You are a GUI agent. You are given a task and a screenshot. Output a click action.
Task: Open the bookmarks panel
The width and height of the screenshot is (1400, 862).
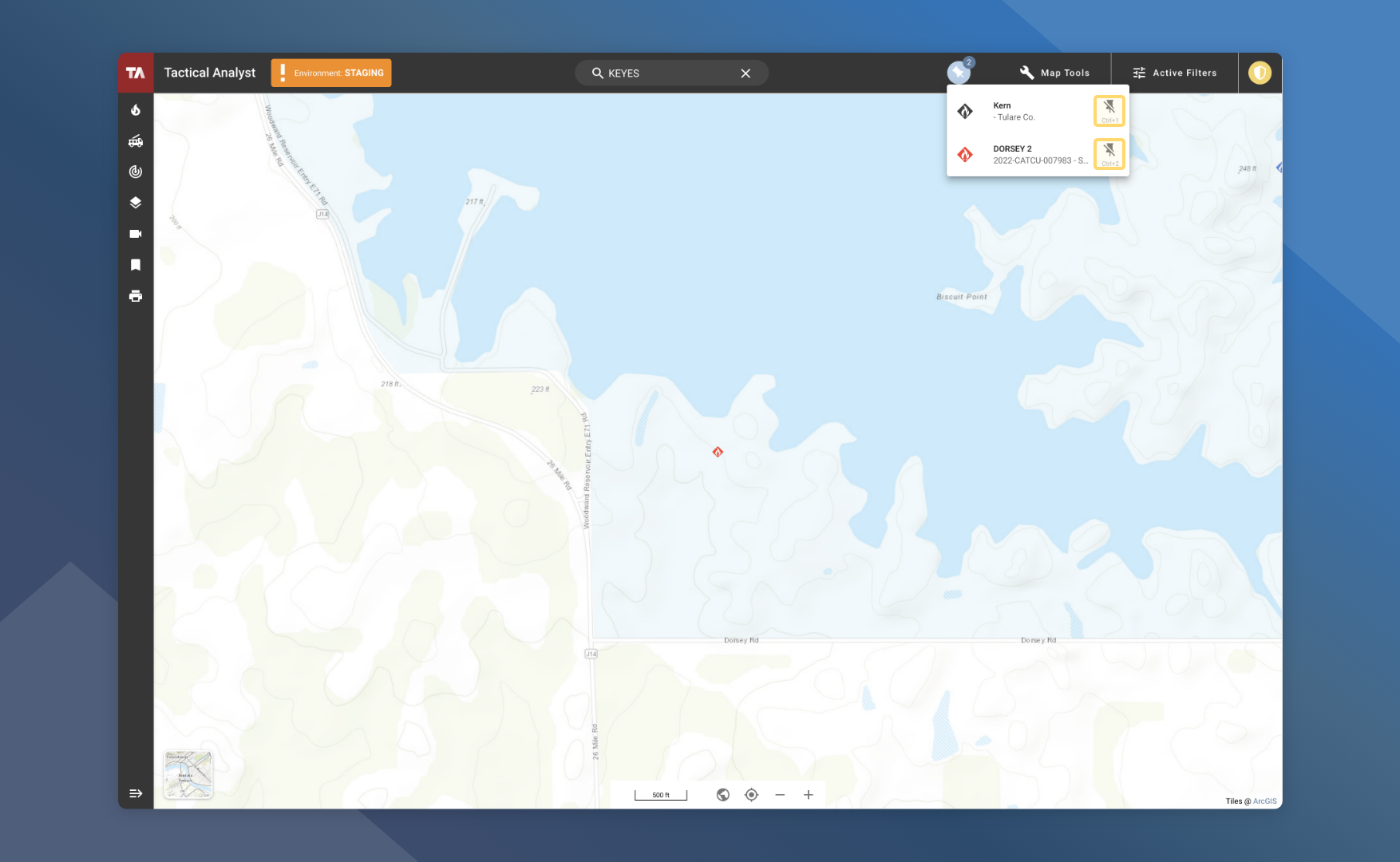136,265
